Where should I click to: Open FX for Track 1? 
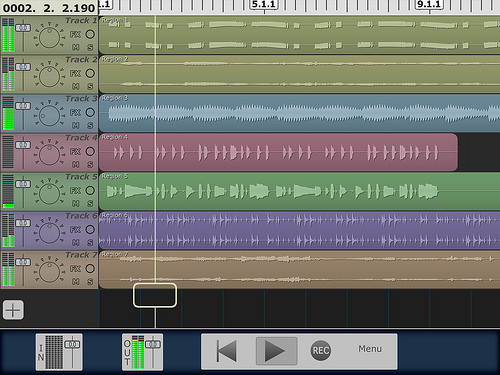tap(75, 34)
